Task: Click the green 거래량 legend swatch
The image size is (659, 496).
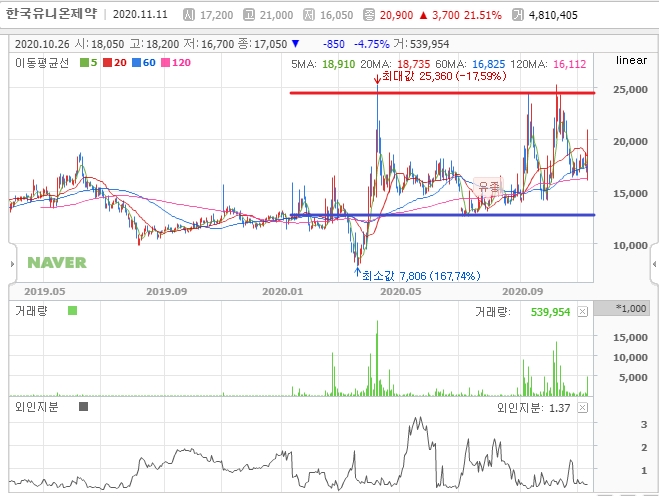Action: coord(72,311)
